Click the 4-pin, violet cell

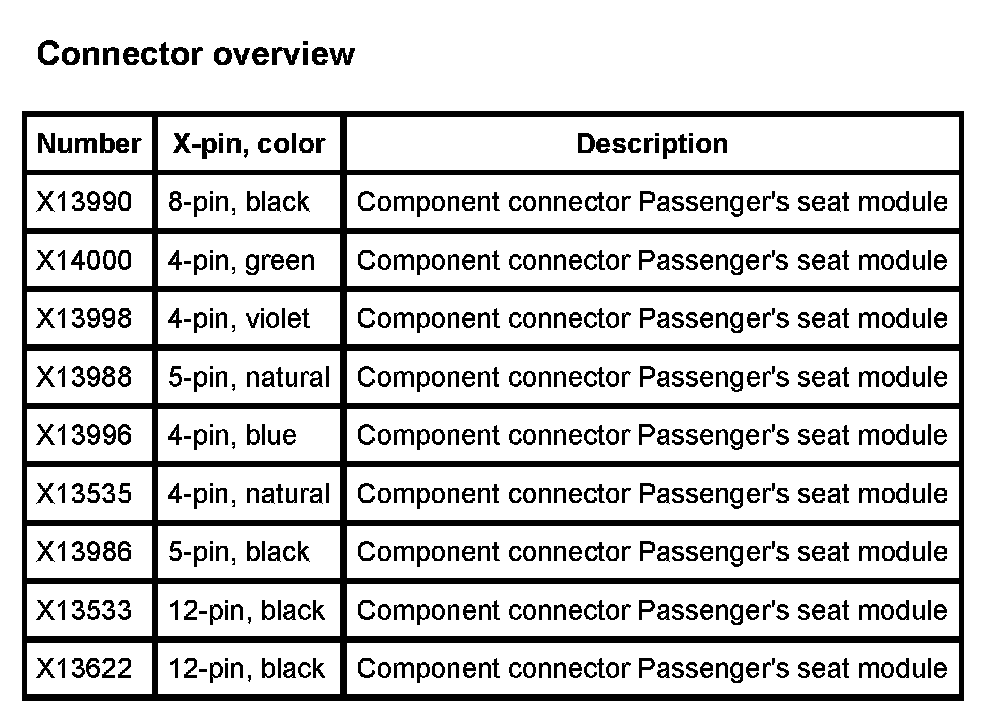click(x=239, y=319)
